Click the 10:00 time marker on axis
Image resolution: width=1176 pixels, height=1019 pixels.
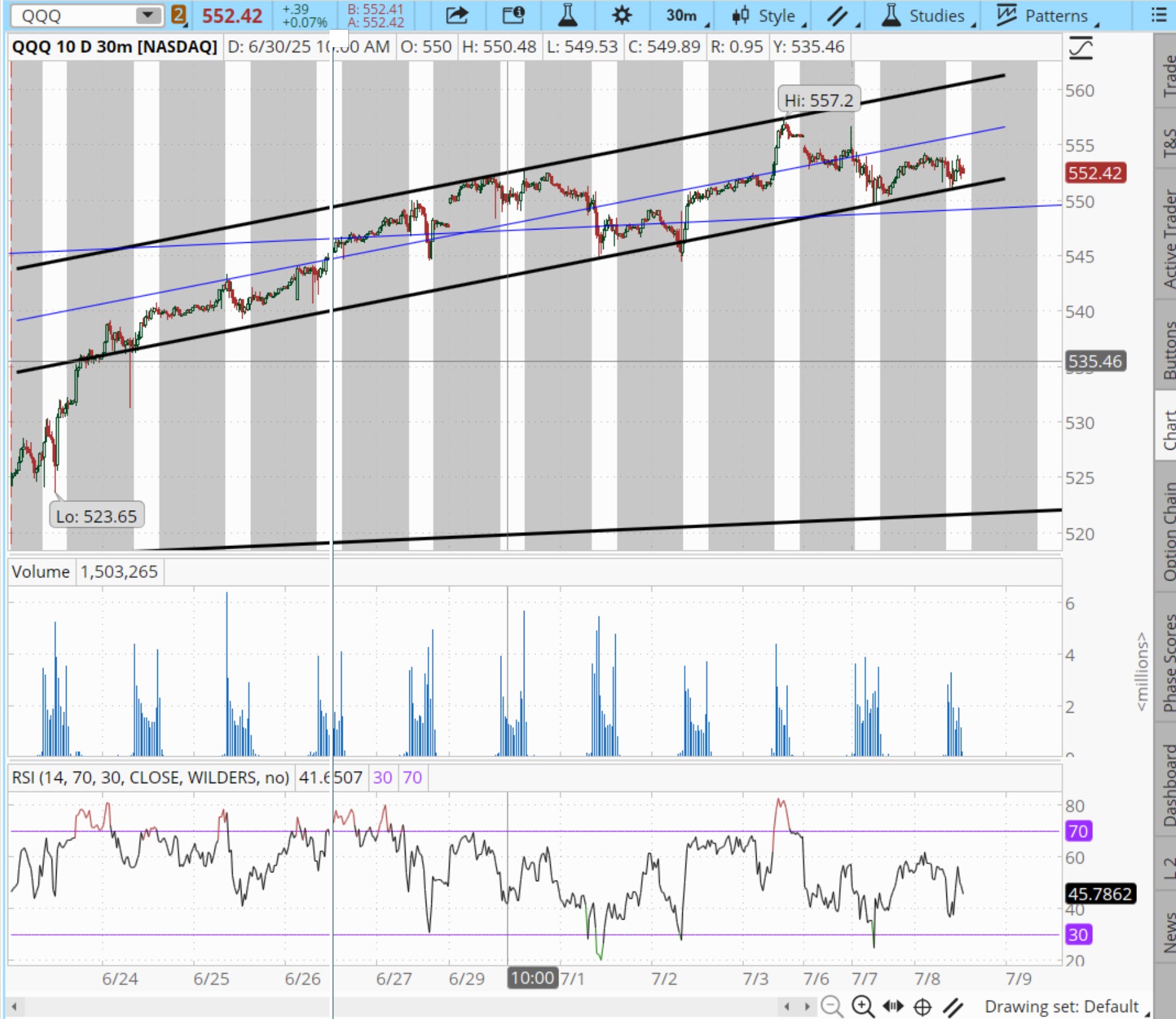[533, 978]
